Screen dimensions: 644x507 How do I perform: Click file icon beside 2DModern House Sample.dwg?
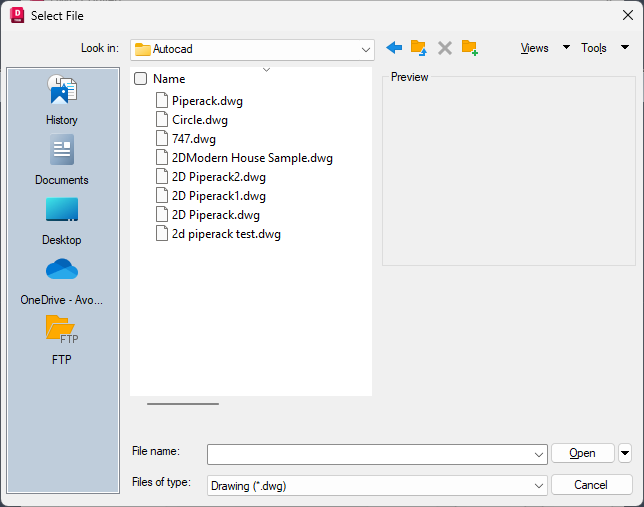click(x=162, y=157)
